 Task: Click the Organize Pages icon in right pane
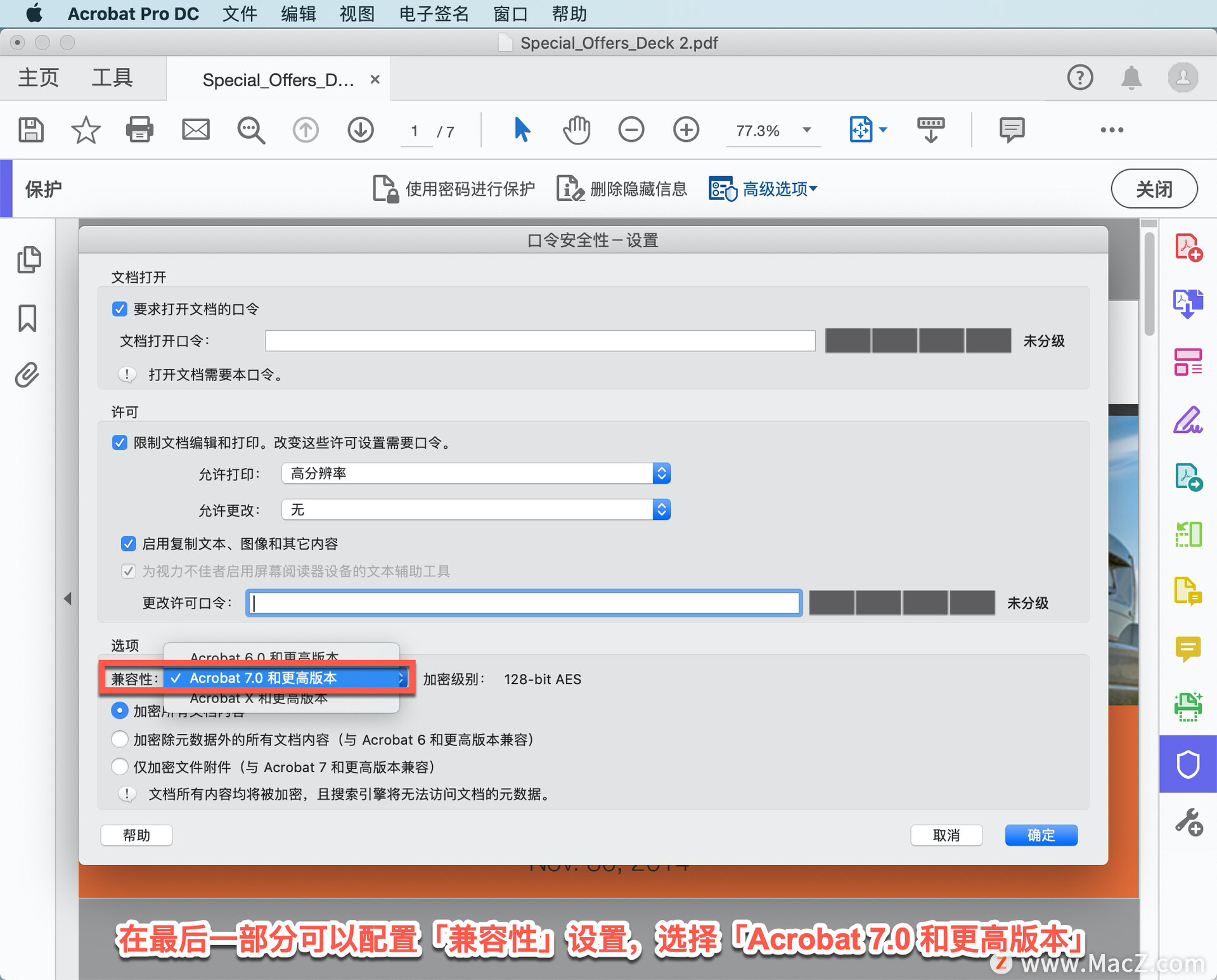[1188, 362]
